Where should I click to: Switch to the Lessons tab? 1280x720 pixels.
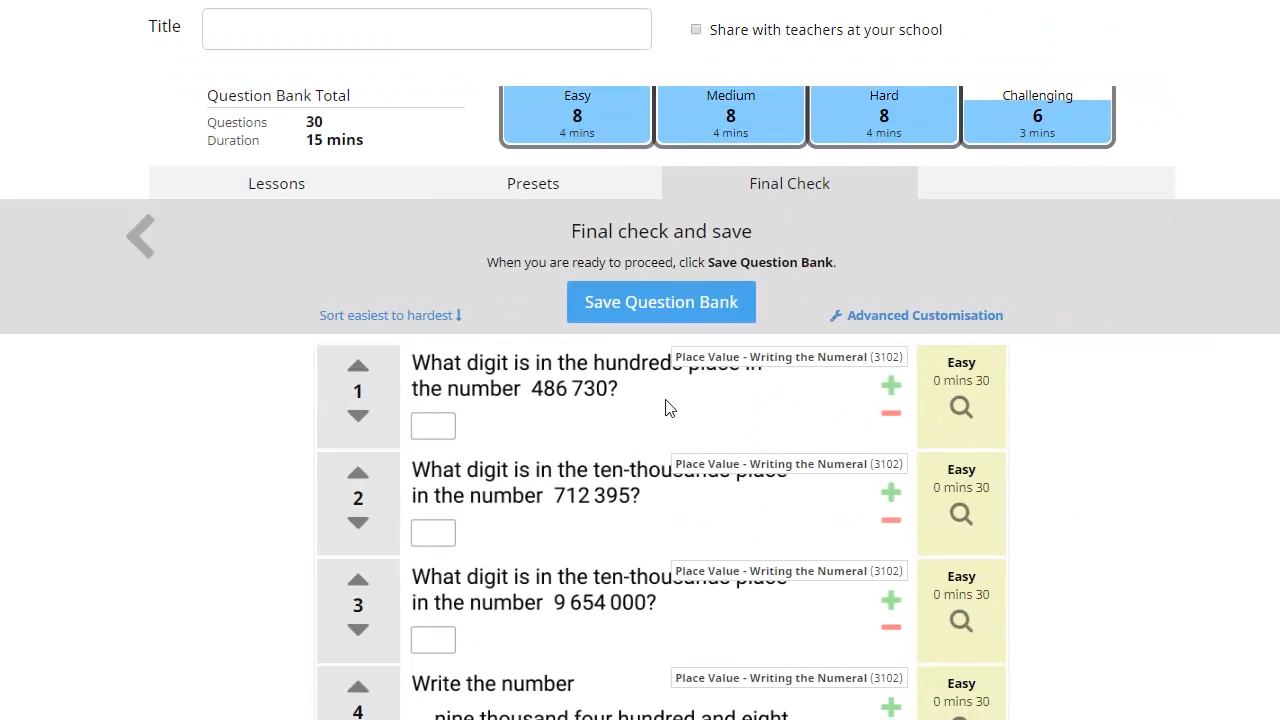276,183
